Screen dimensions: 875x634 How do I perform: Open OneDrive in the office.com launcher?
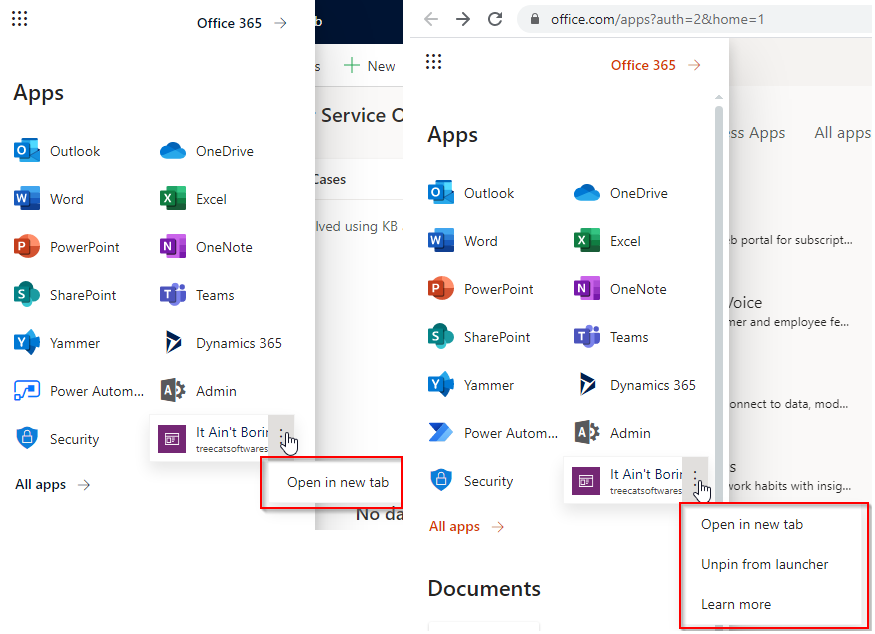click(621, 193)
